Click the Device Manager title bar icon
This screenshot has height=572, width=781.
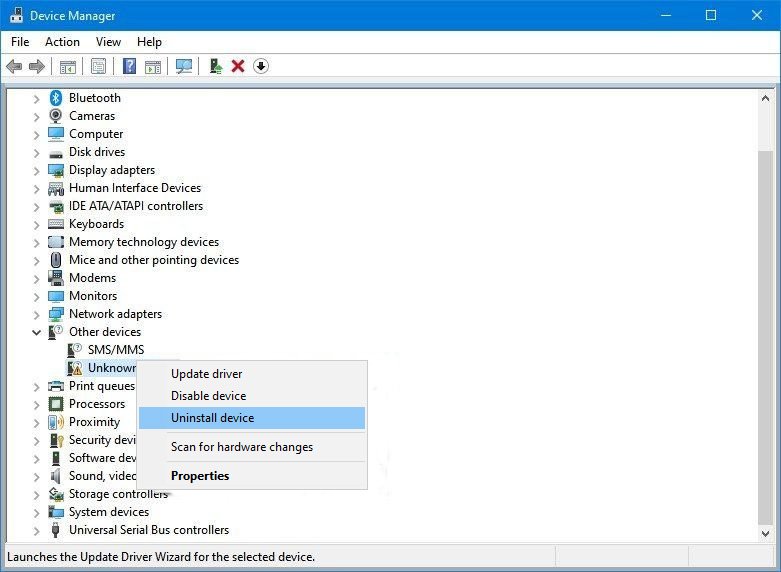pos(16,15)
